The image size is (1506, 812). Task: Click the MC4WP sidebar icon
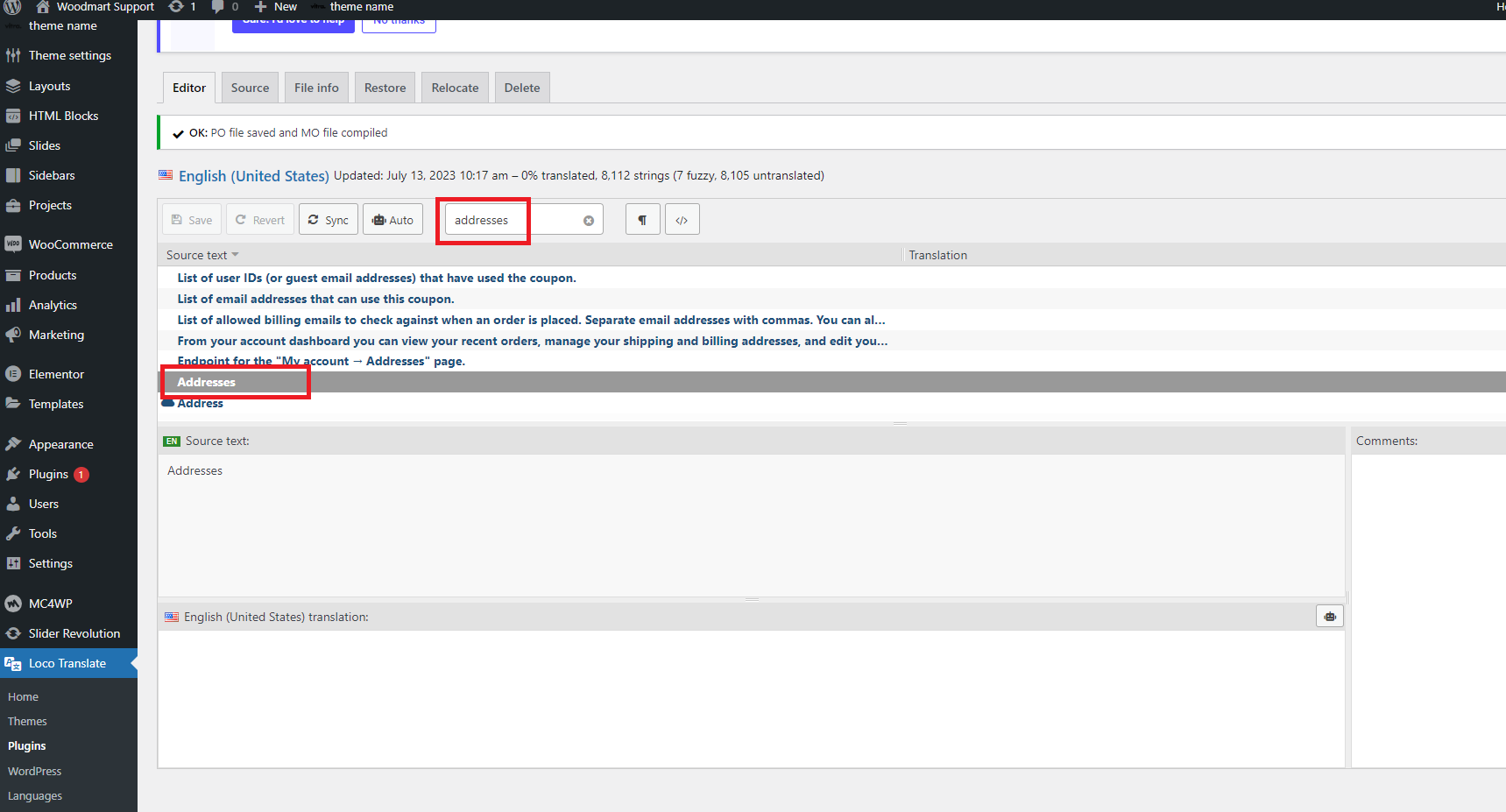click(x=13, y=604)
